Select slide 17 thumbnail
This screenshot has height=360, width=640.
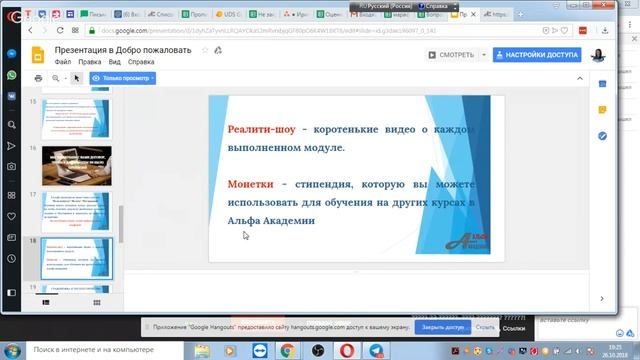pyautogui.click(x=76, y=212)
